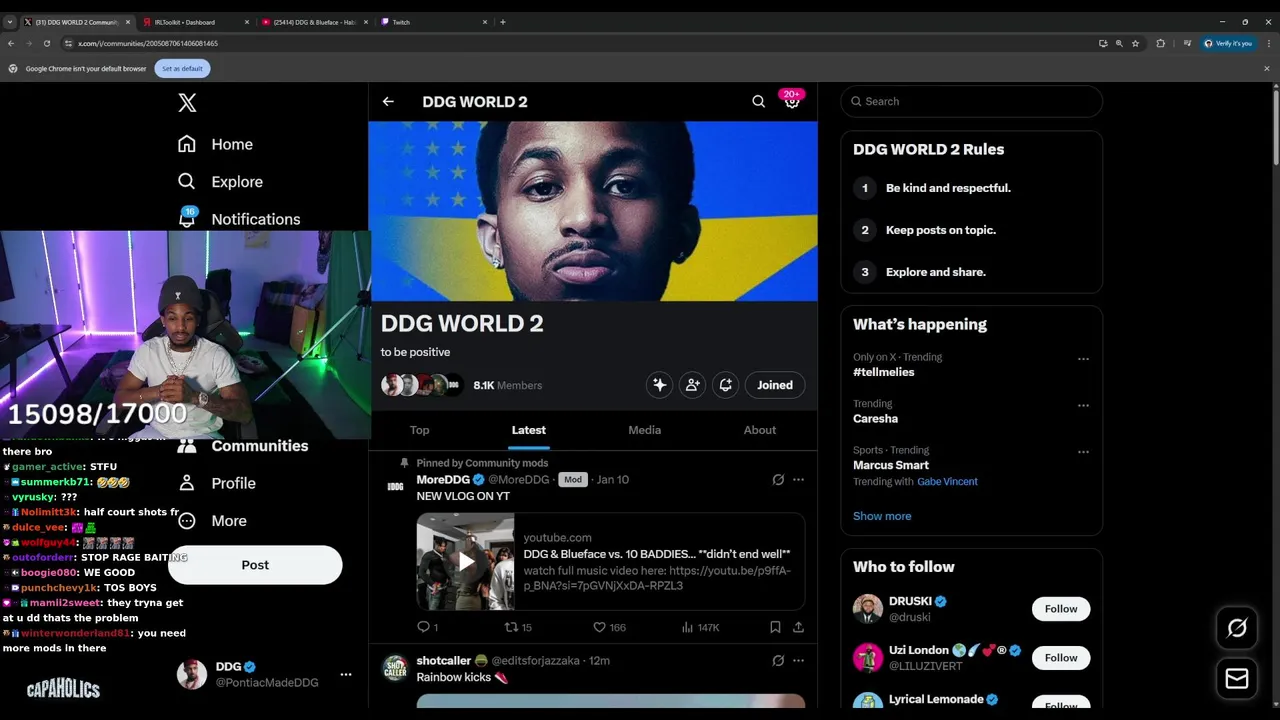Viewport: 1280px width, 720px height.
Task: Open account menu dots next to DDG
Action: 346,675
